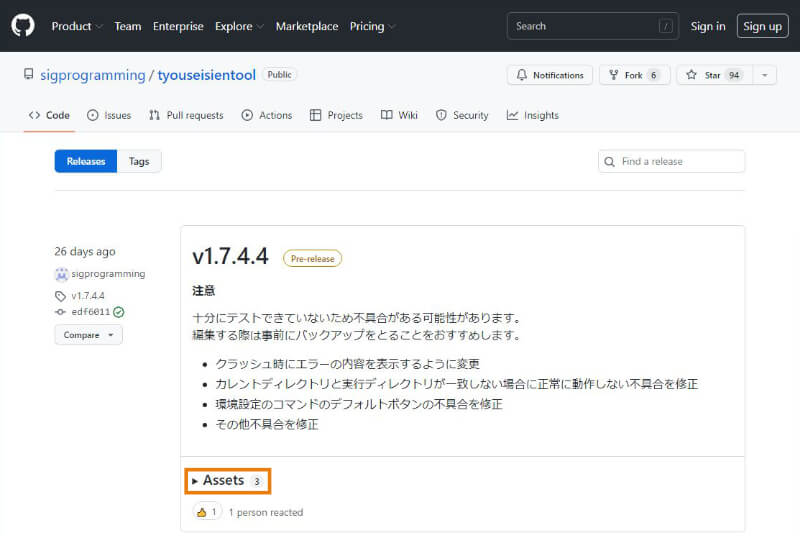This screenshot has width=800, height=536.
Task: Click the Notifications bell button
Action: (549, 75)
